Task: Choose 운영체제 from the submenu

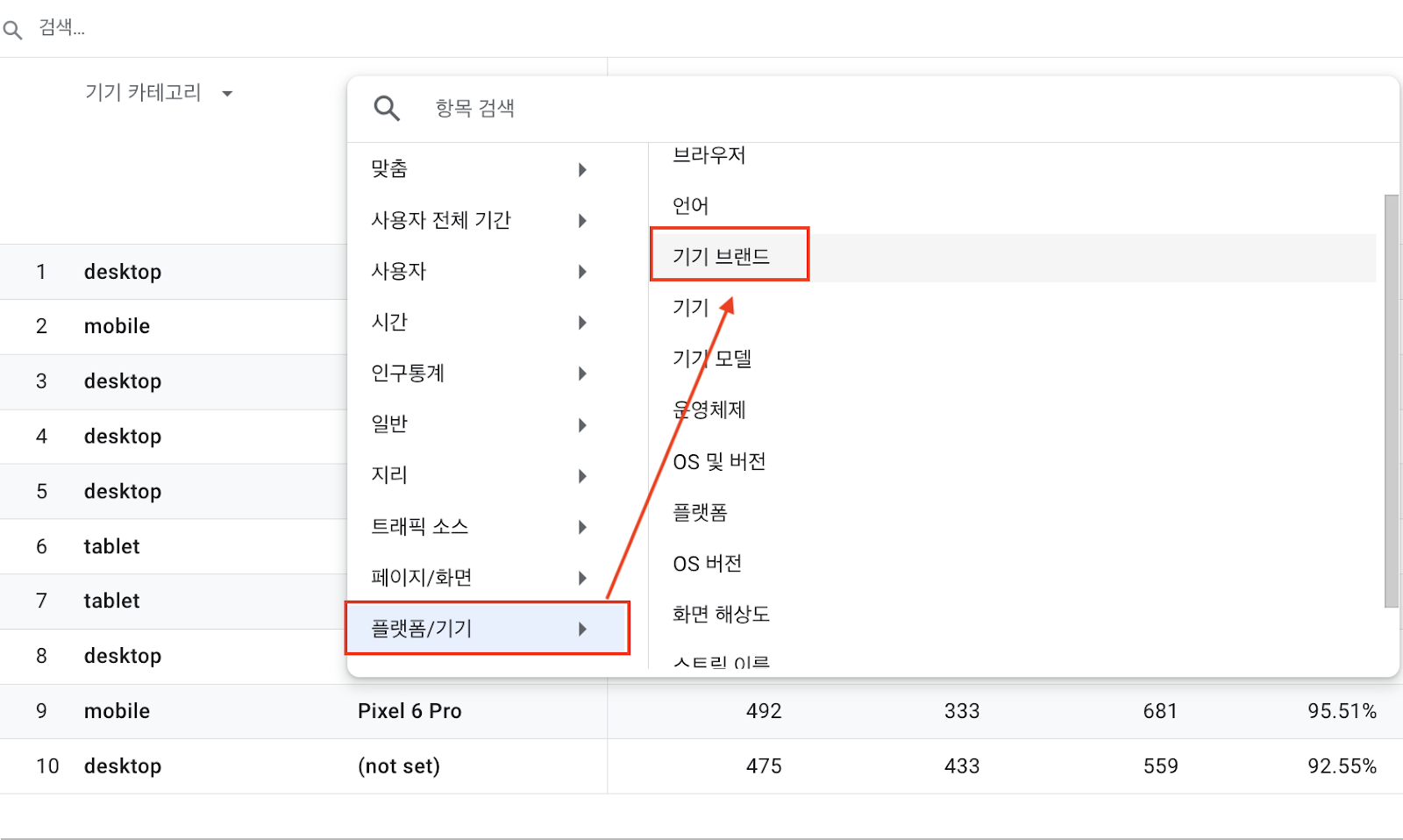Action: click(x=709, y=409)
